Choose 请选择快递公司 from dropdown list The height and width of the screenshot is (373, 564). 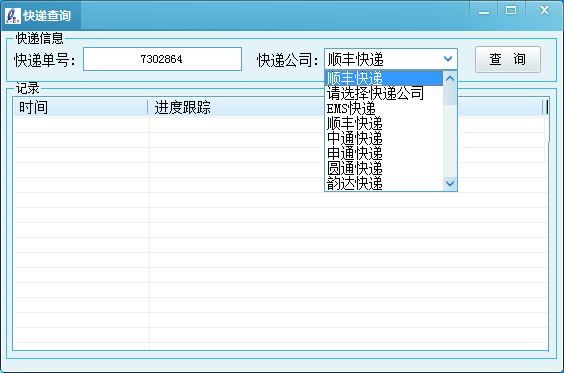(x=384, y=94)
